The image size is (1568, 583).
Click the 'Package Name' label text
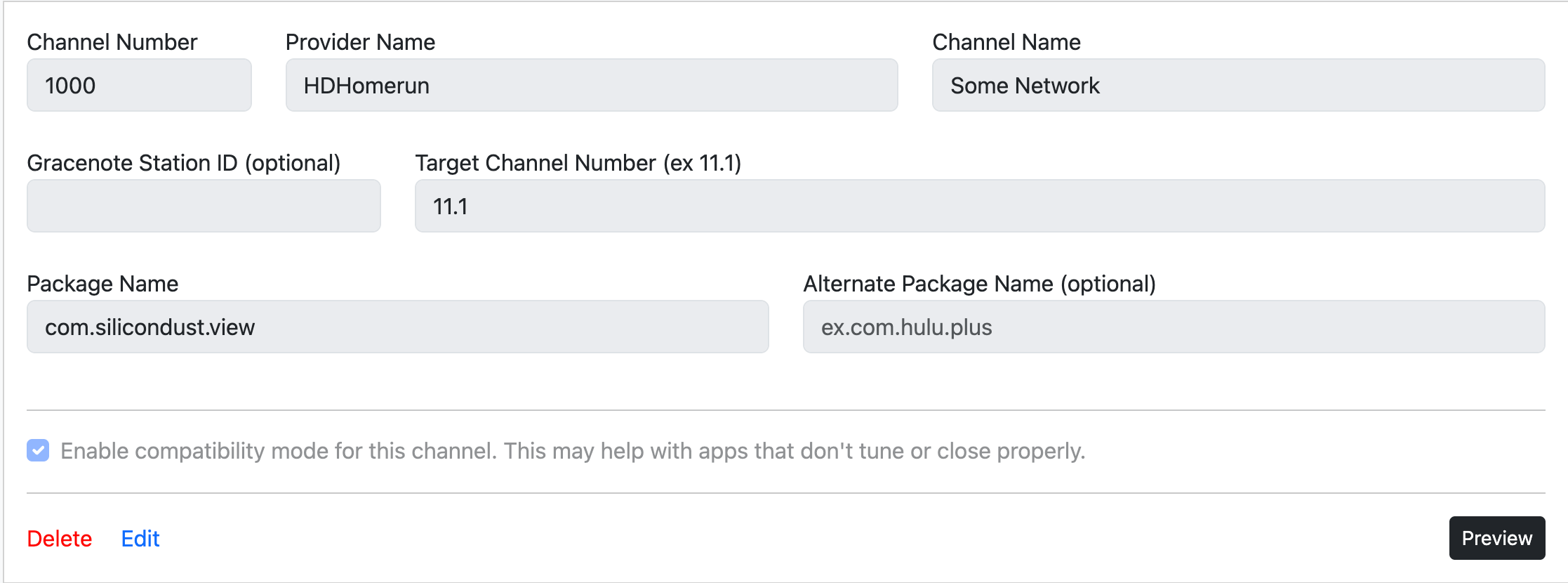(x=102, y=284)
